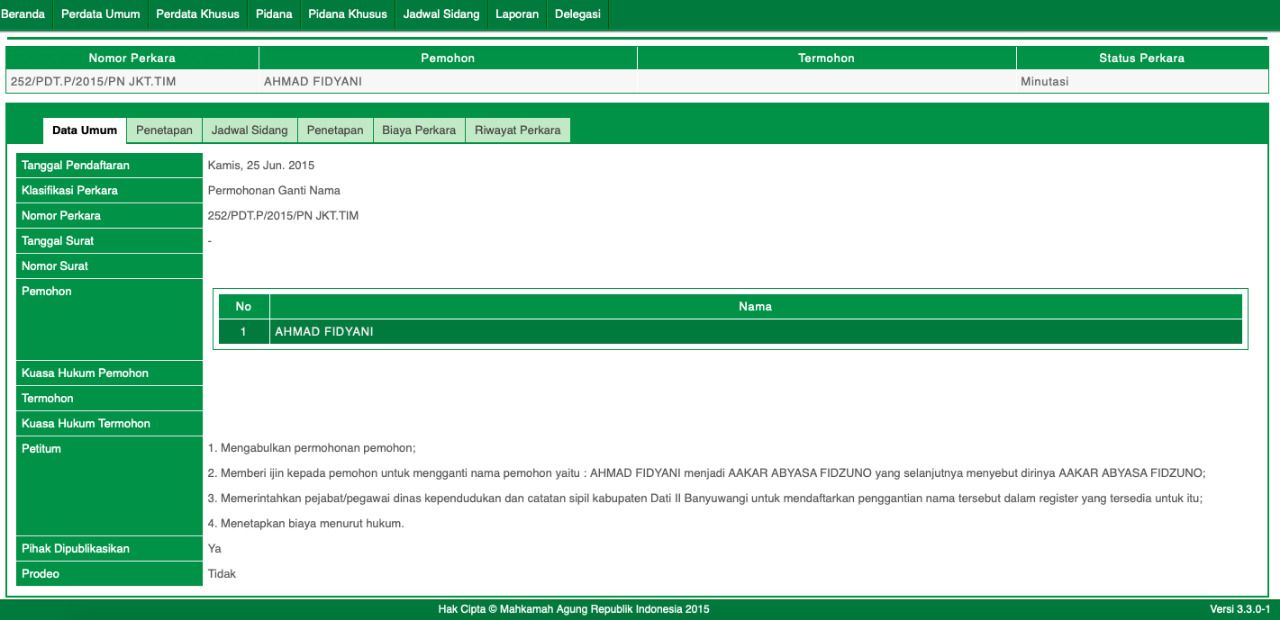1280x620 pixels.
Task: Click the Petitum label
Action: click(x=110, y=486)
